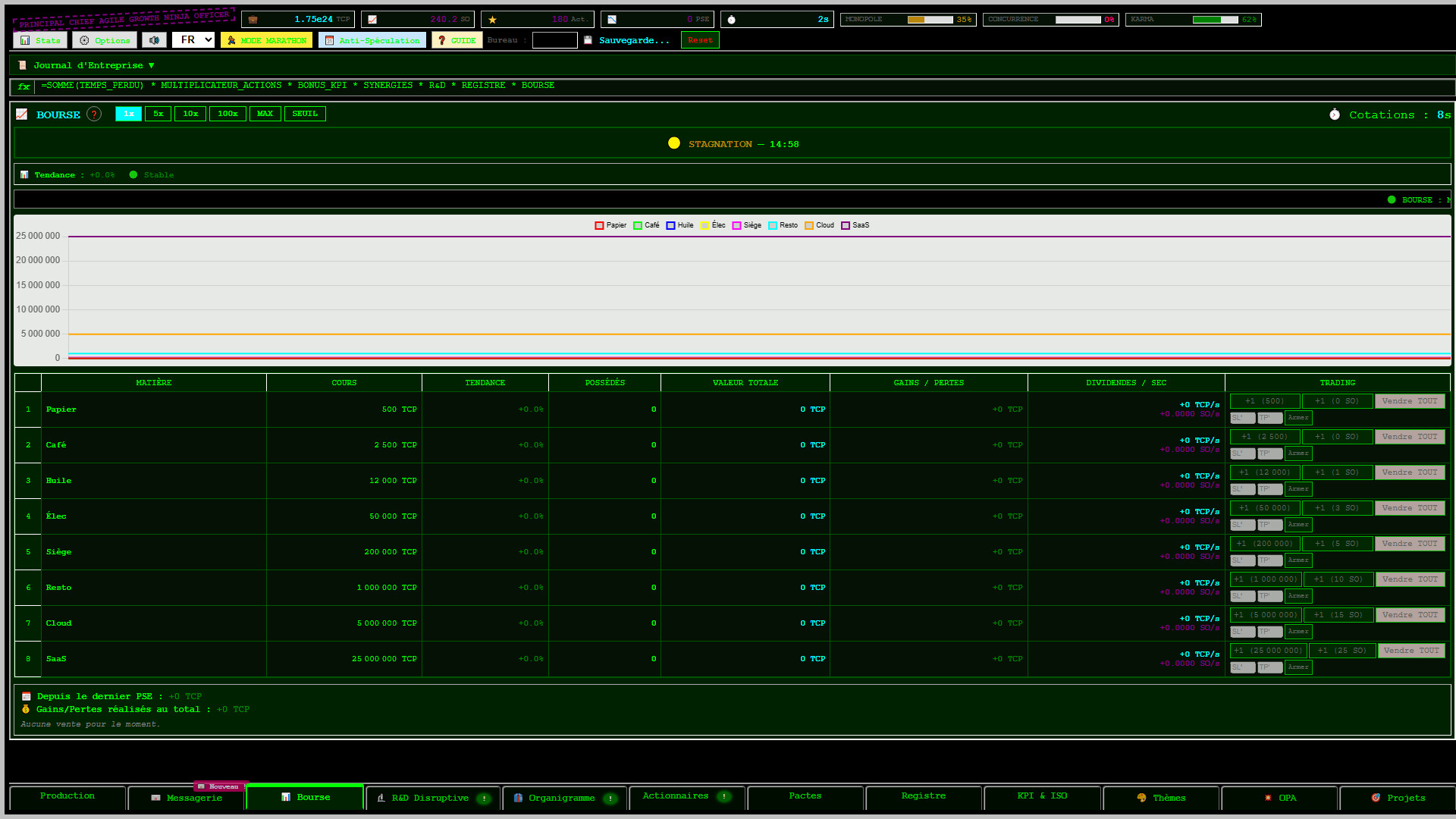Enable MODE MARATHON
Image resolution: width=1456 pixels, height=819 pixels.
[x=266, y=40]
